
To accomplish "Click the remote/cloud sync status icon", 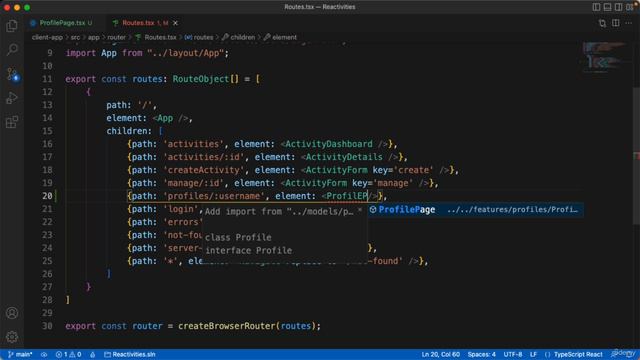I will click(x=44, y=354).
